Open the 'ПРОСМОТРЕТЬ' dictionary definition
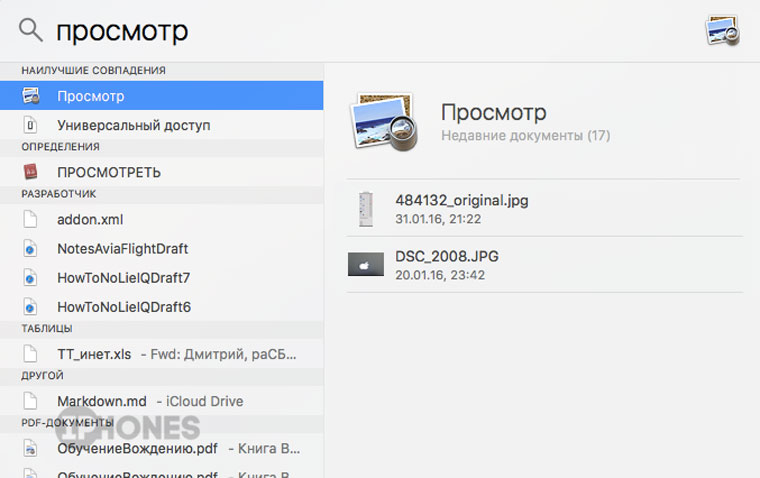The image size is (760, 478). [161, 172]
